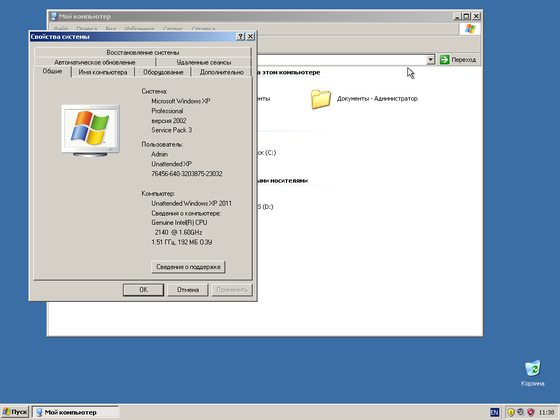Image resolution: width=560 pixels, height=420 pixels.
Task: Minimize the Мой компьютер window
Action: (457, 16)
